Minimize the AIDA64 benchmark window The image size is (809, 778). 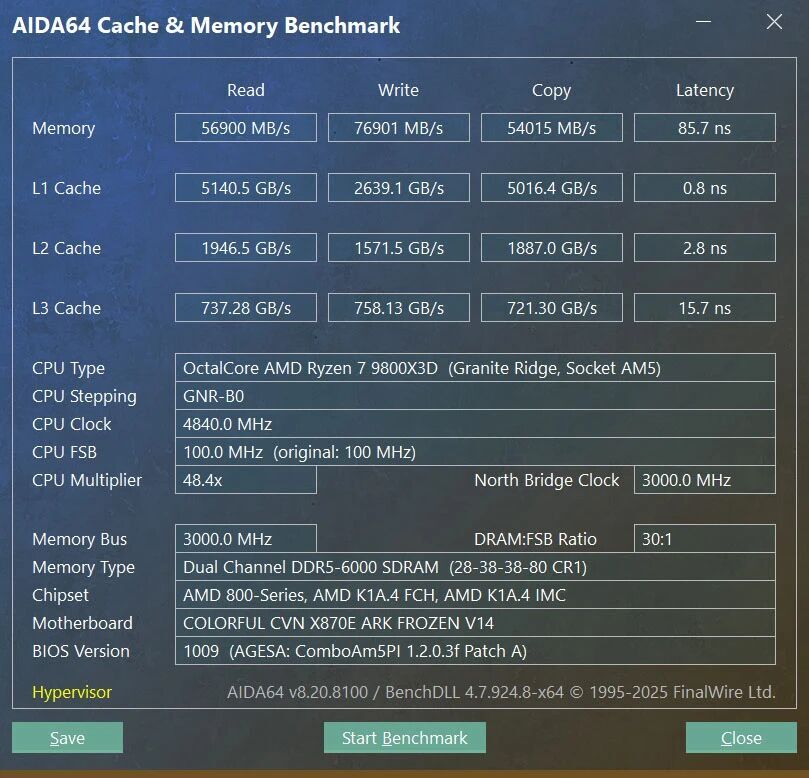click(703, 22)
